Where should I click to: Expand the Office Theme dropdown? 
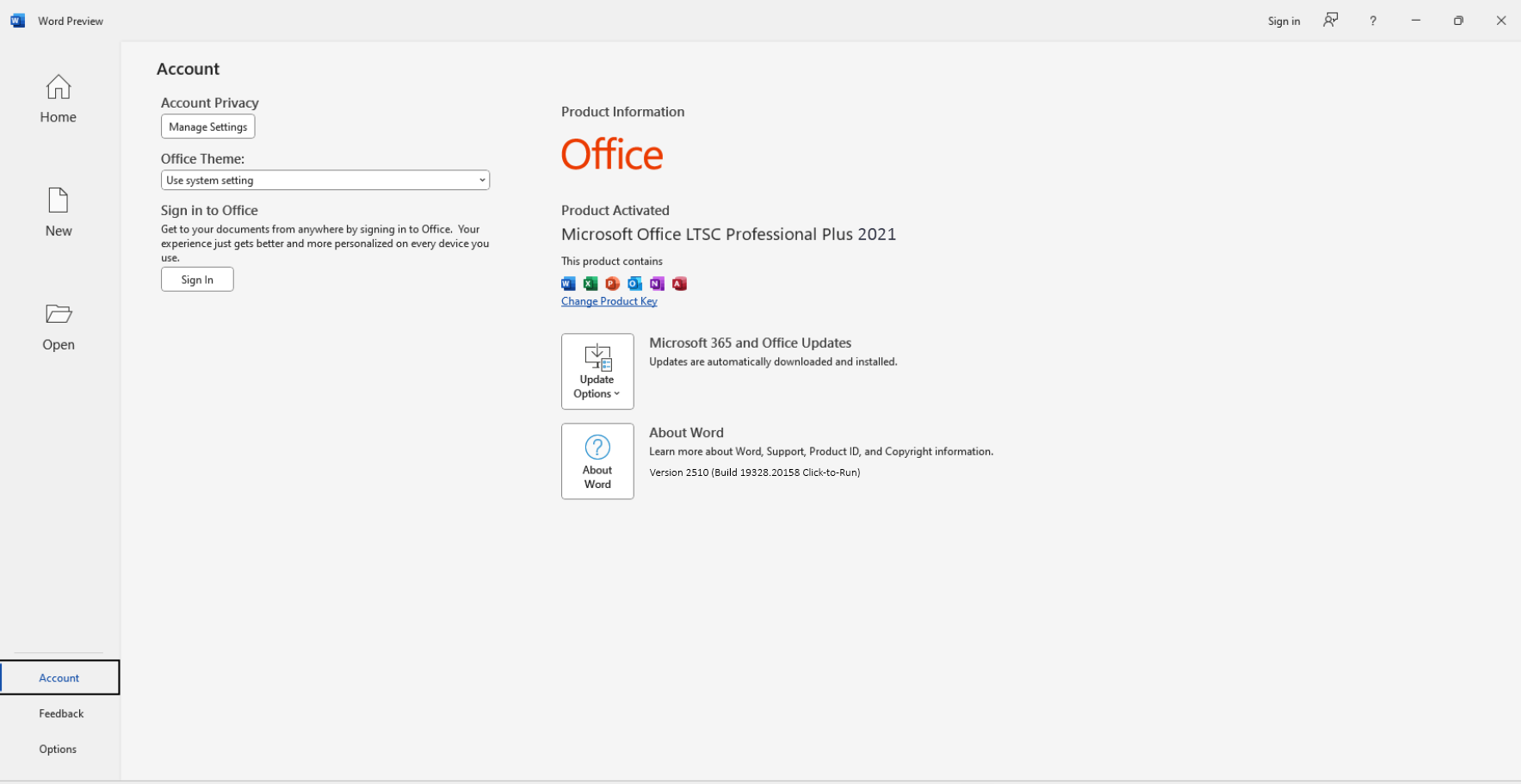325,180
